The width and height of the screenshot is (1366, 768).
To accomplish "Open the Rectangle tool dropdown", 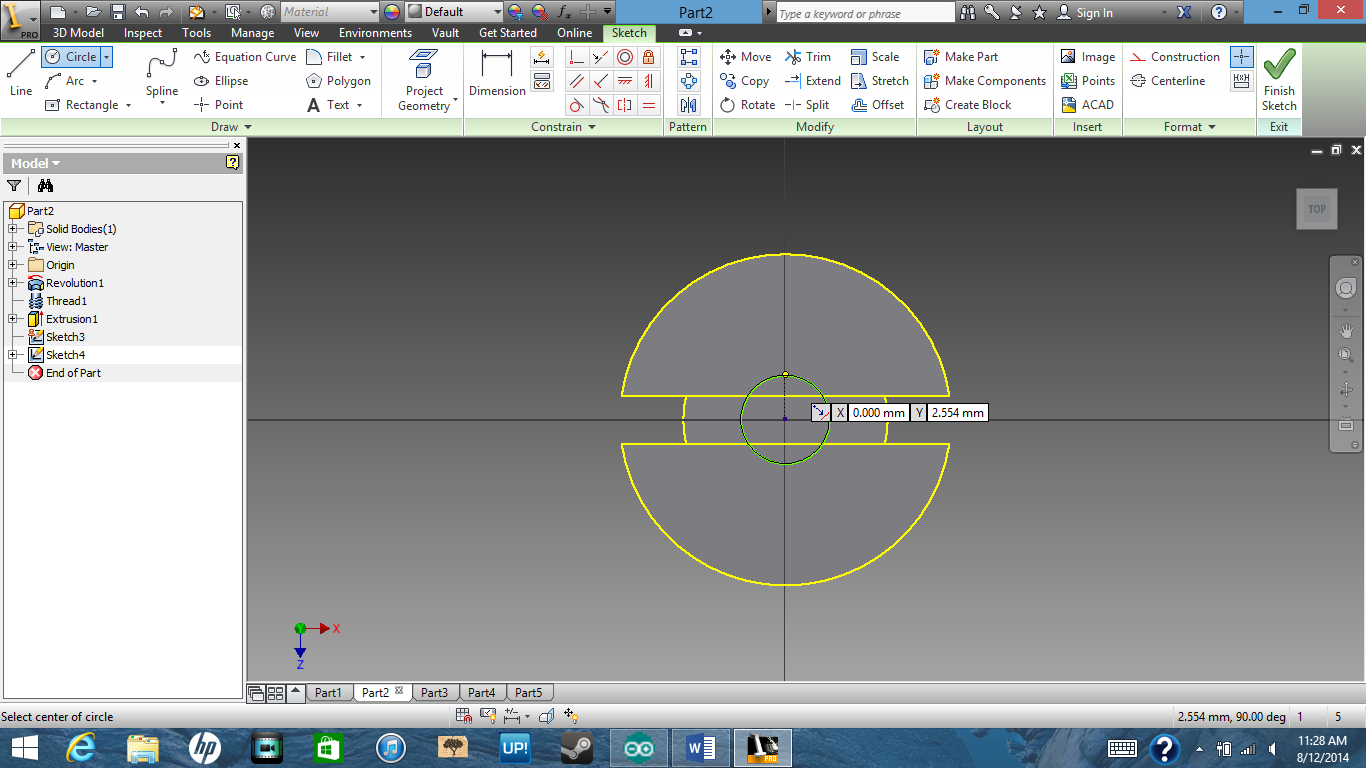I will [x=130, y=104].
